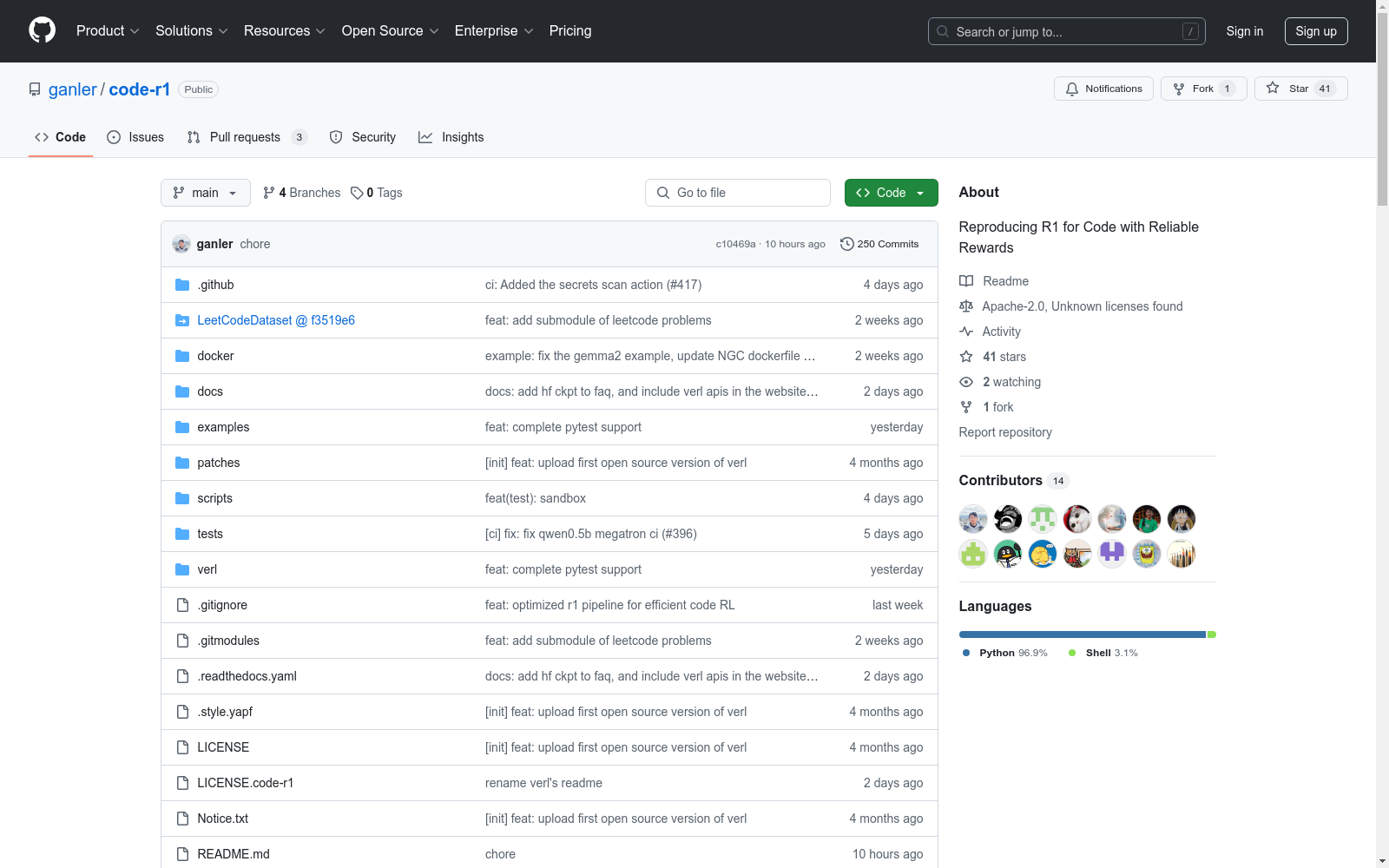Click the LeetCodeDataset submodule folder icon
1389x868 pixels.
[182, 320]
